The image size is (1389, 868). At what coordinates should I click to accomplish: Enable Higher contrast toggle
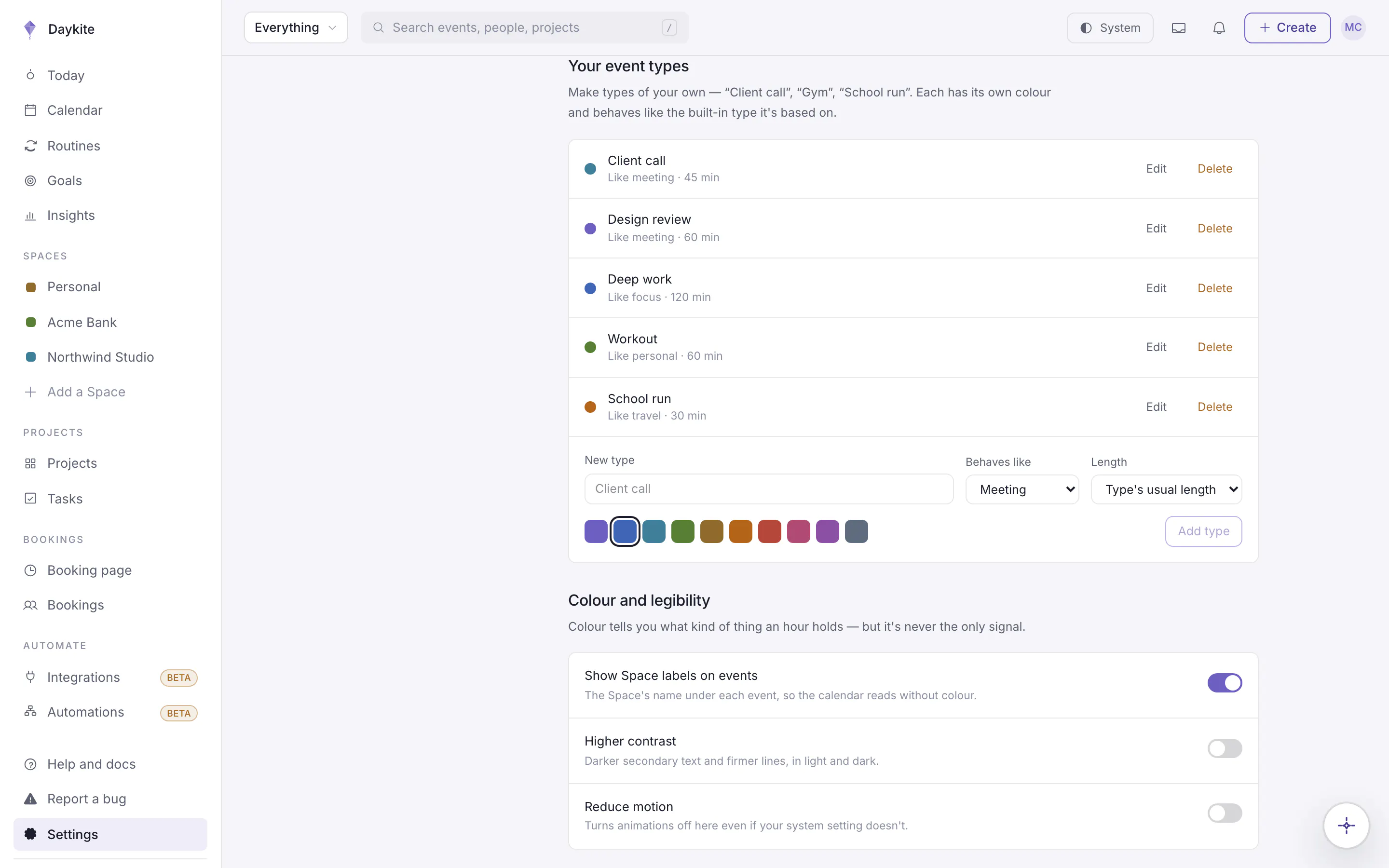coord(1224,748)
